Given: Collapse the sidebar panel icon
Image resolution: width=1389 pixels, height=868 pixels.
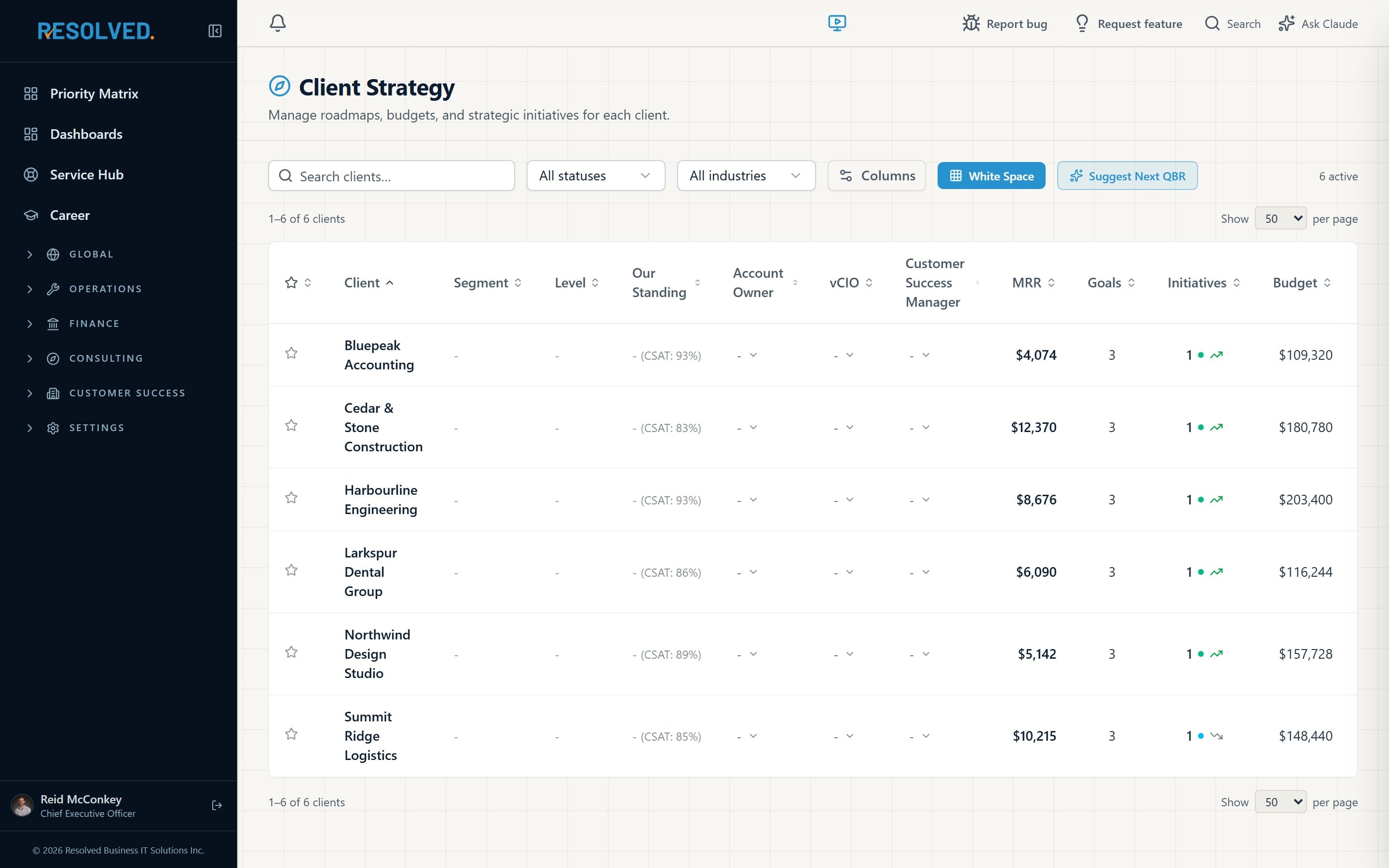Looking at the screenshot, I should click(215, 31).
